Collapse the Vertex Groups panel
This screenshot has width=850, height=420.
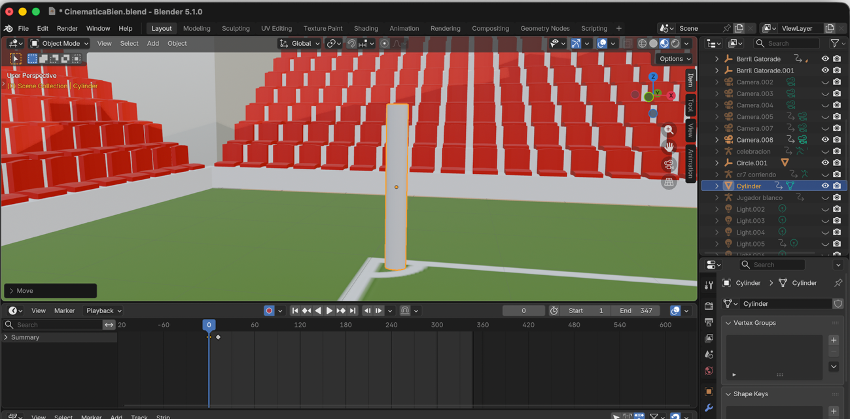728,323
